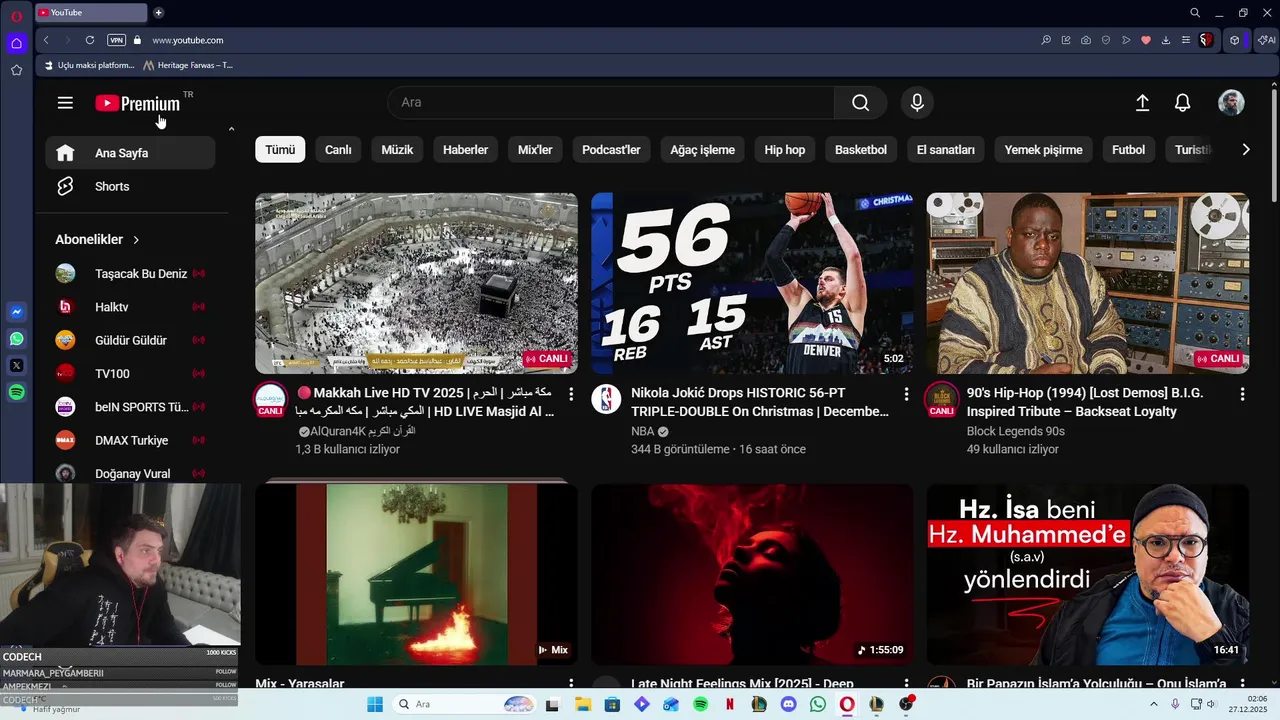Open Halktv subscription channel

(x=130, y=307)
